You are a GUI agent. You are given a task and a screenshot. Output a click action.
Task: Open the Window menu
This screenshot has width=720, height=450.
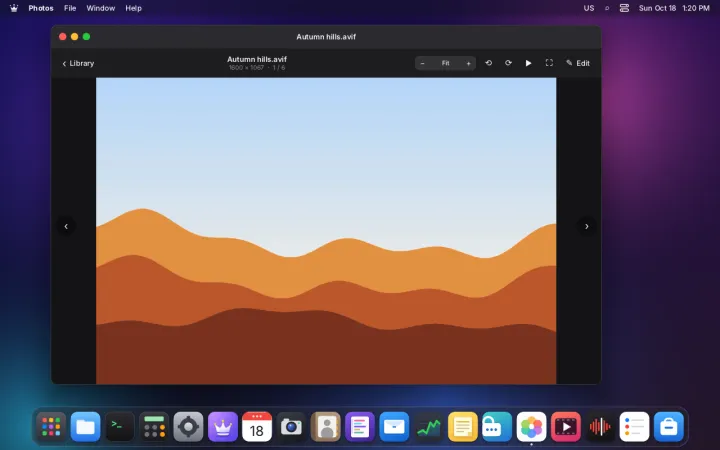point(101,8)
